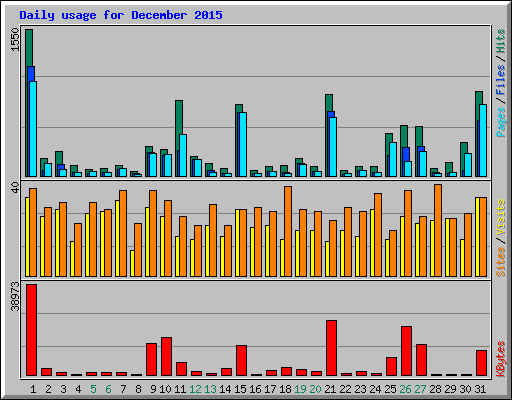Click the yellow Sites bar for day 8
The width and height of the screenshot is (512, 400).
click(132, 263)
